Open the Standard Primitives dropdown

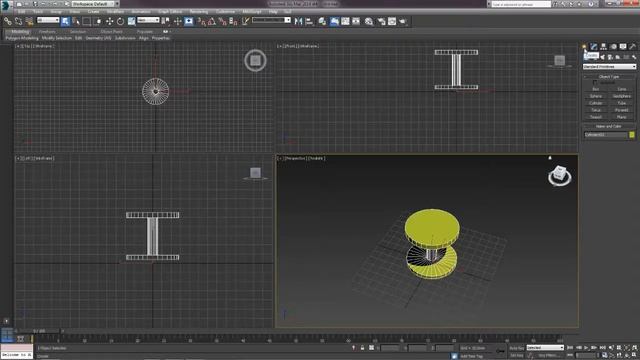(609, 67)
